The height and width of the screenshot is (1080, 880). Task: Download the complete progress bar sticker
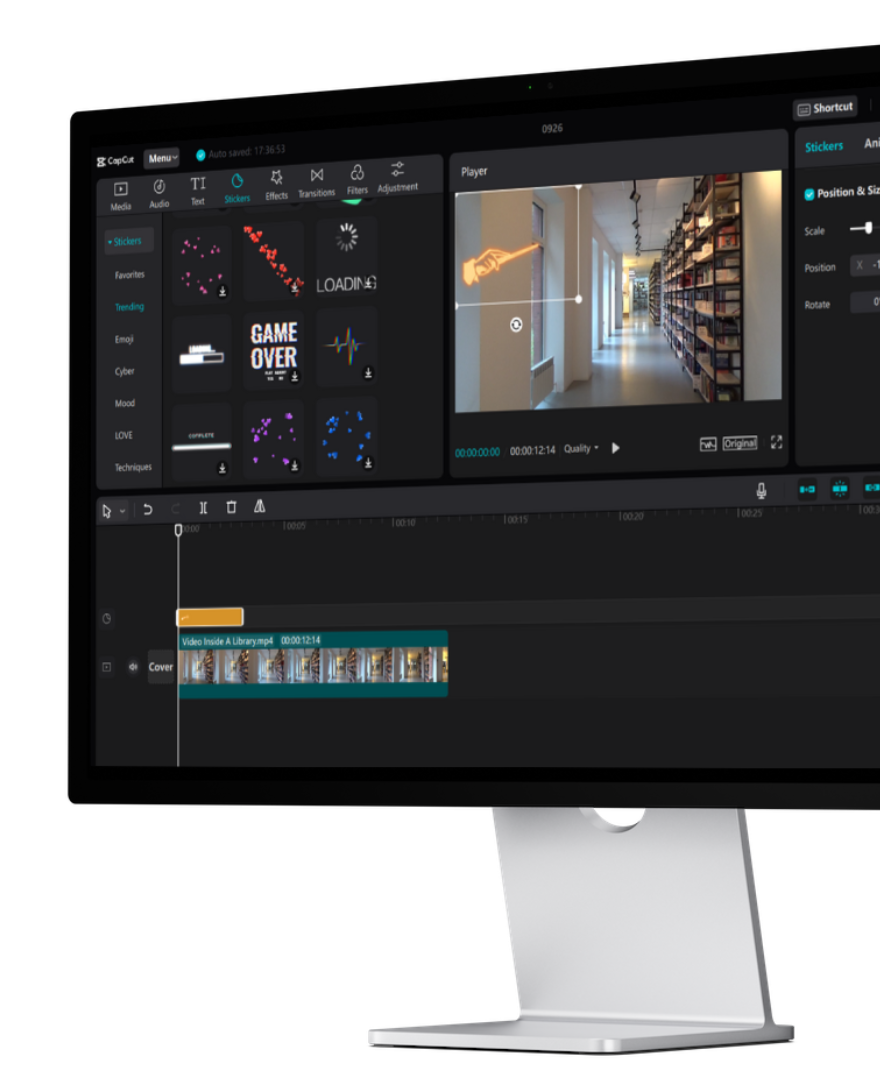pos(222,468)
